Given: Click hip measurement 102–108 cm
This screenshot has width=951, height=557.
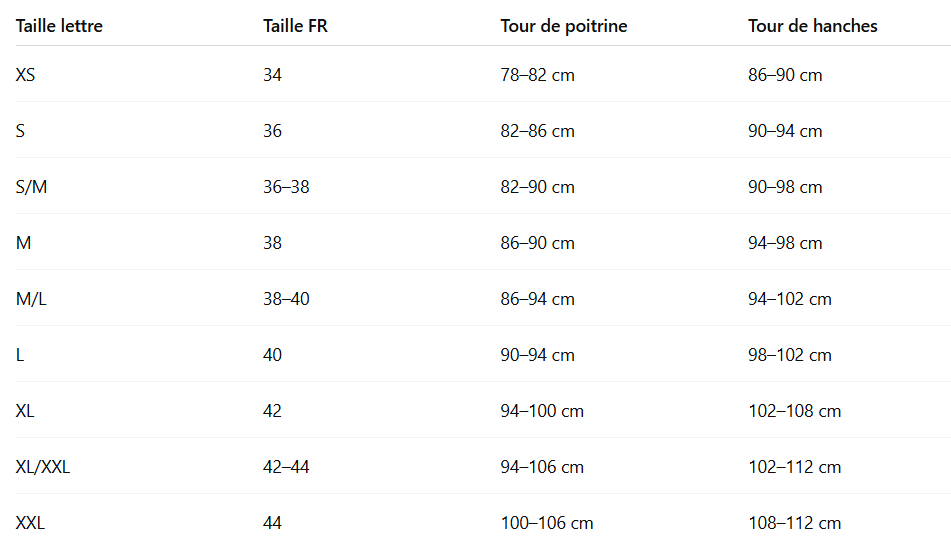Looking at the screenshot, I should pyautogui.click(x=794, y=411).
